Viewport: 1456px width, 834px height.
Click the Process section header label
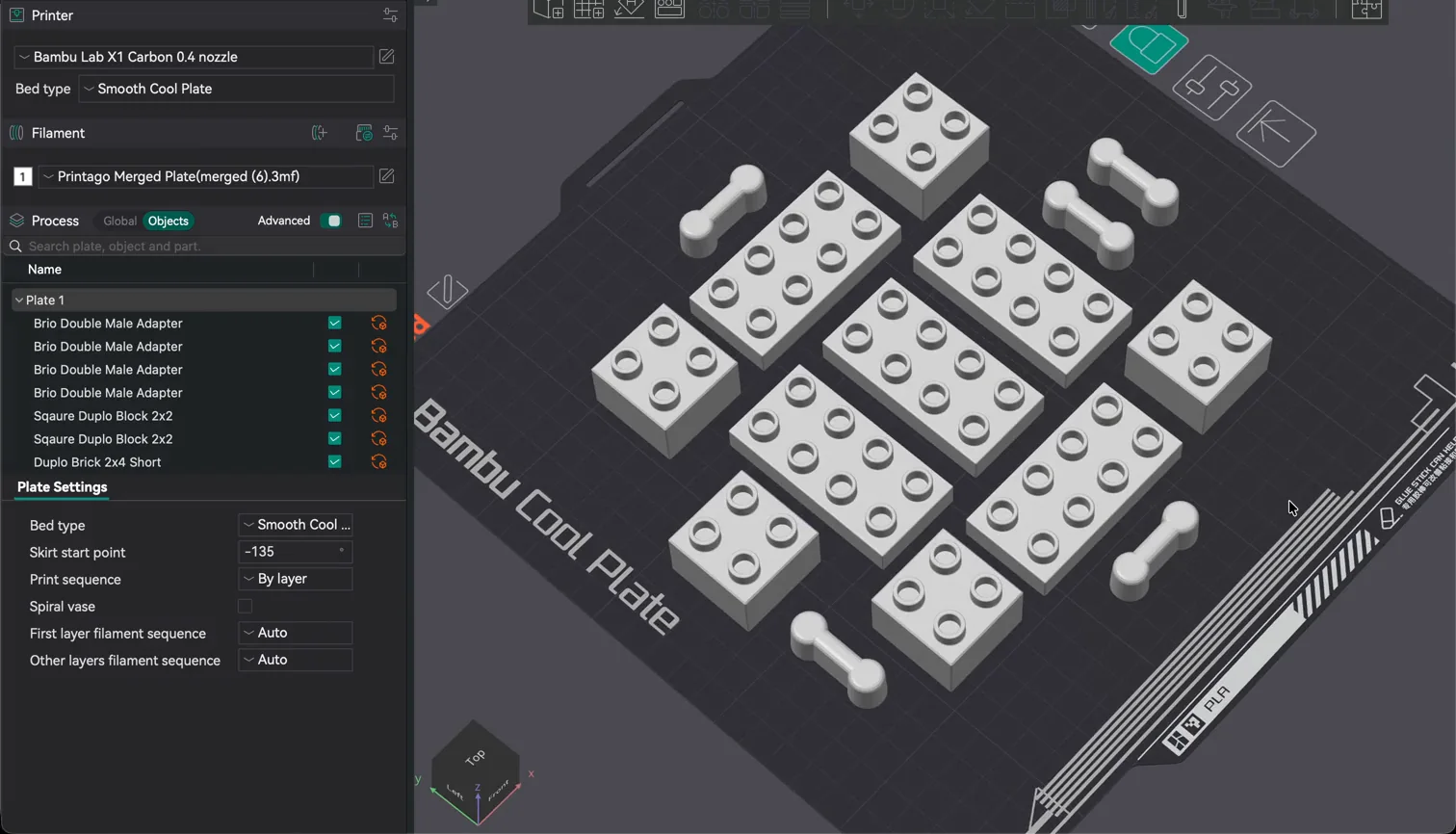coord(55,221)
